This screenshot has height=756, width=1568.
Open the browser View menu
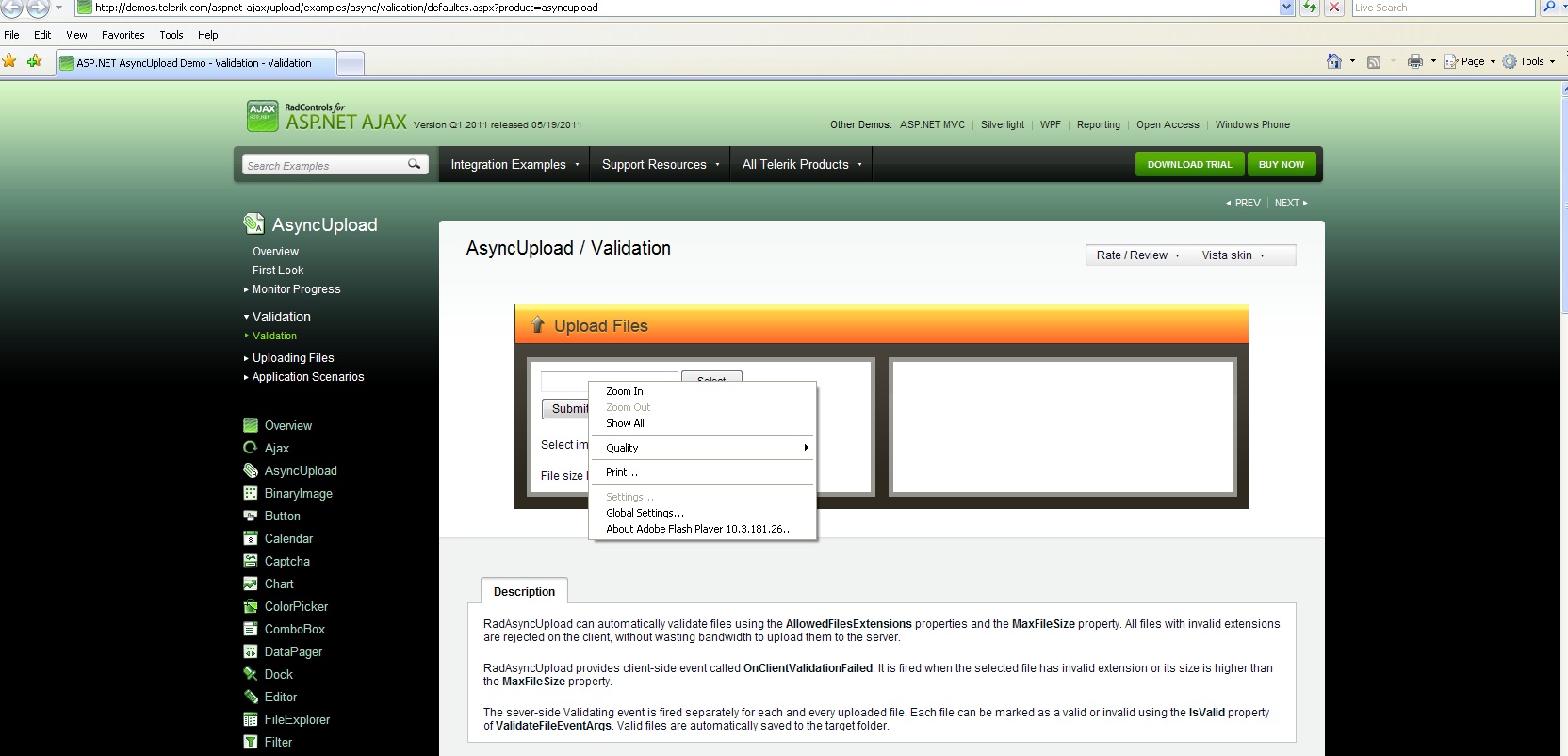pyautogui.click(x=76, y=35)
